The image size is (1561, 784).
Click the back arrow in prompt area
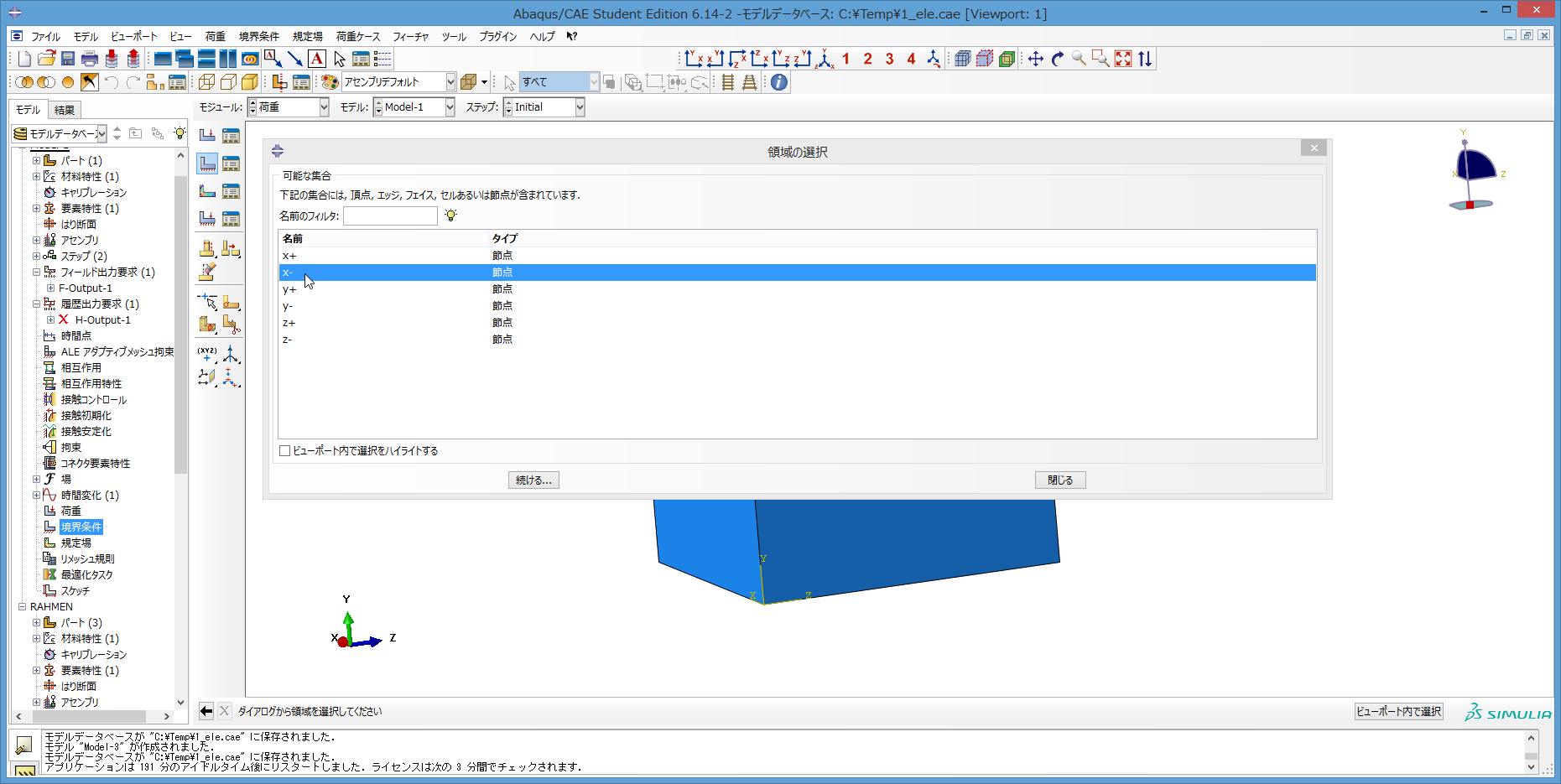[206, 711]
